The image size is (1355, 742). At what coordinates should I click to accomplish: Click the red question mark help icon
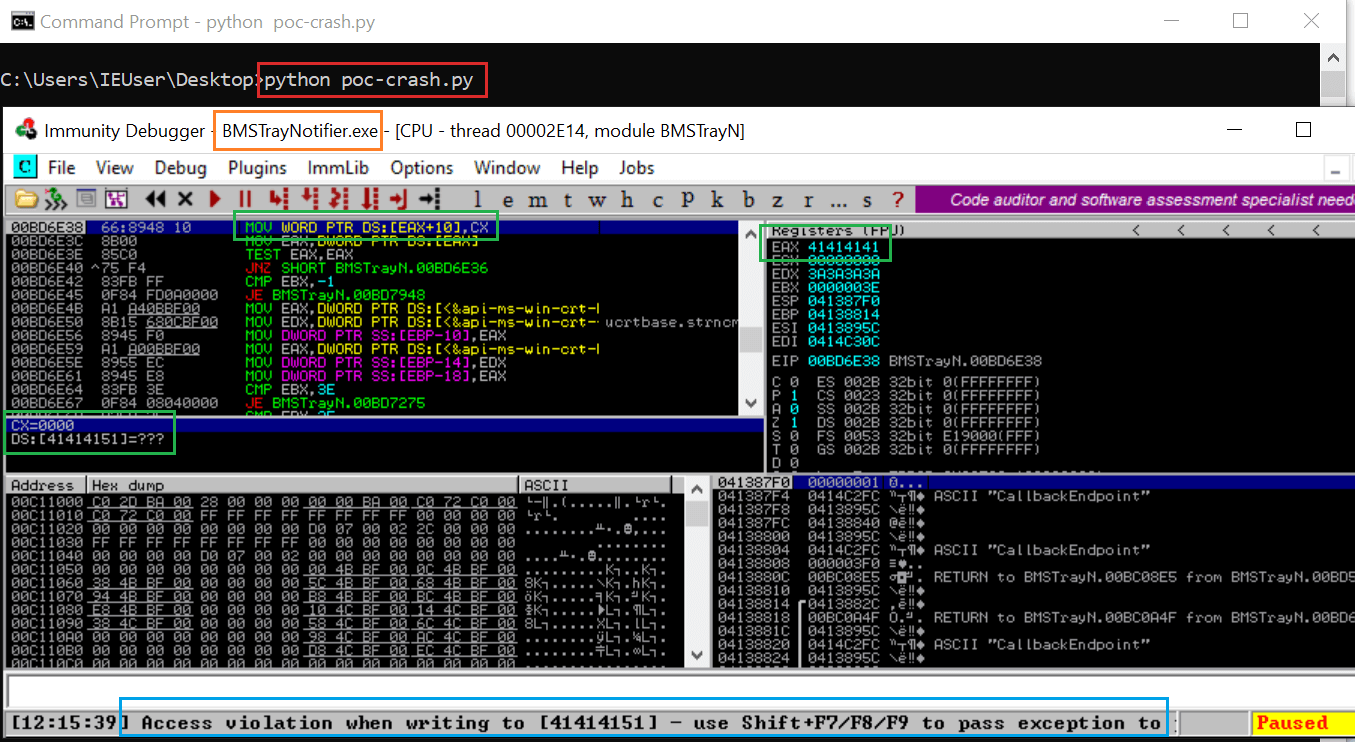coord(897,200)
